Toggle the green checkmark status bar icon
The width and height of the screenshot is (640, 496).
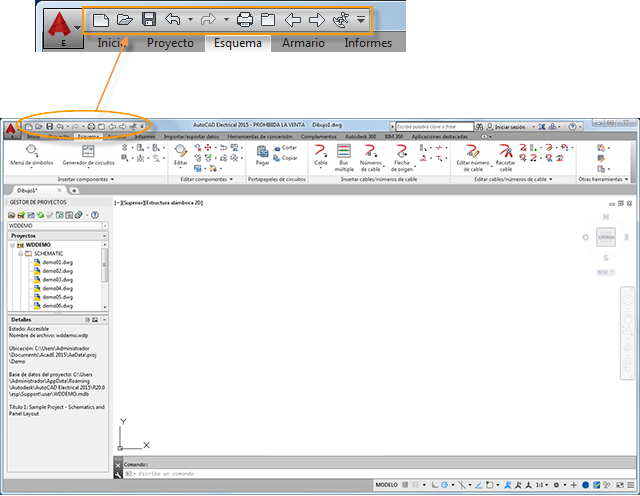[596, 485]
